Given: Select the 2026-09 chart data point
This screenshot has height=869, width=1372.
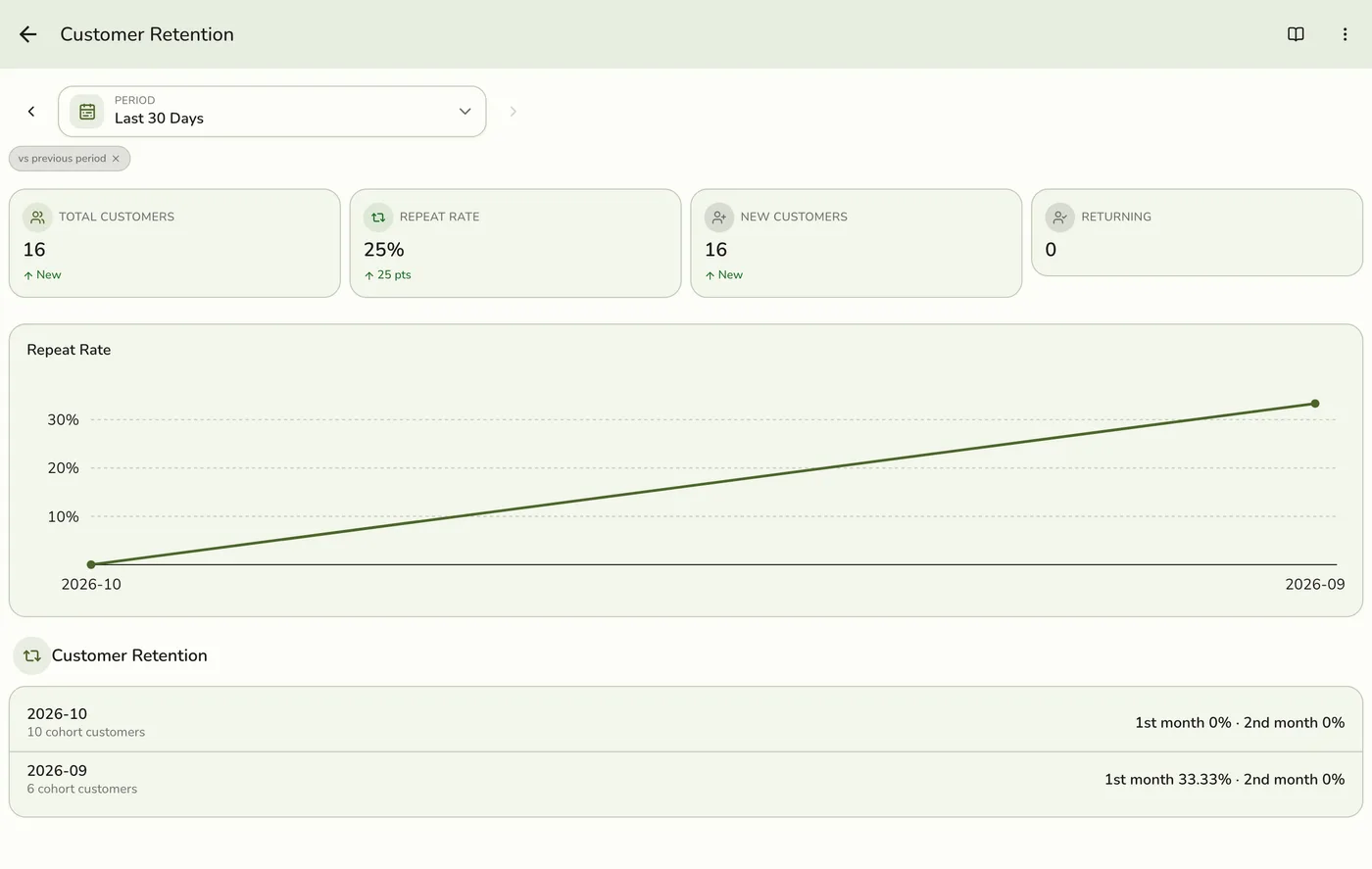Looking at the screenshot, I should point(1315,404).
